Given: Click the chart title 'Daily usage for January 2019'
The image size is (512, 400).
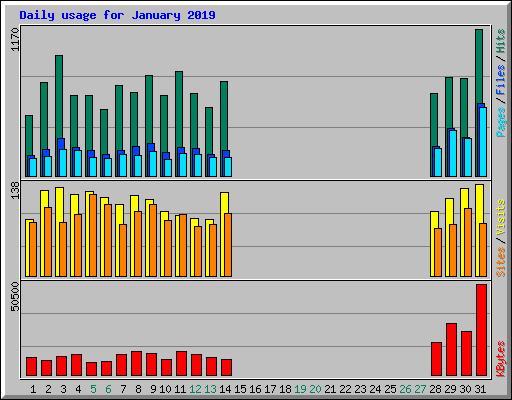Looking at the screenshot, I should [117, 15].
